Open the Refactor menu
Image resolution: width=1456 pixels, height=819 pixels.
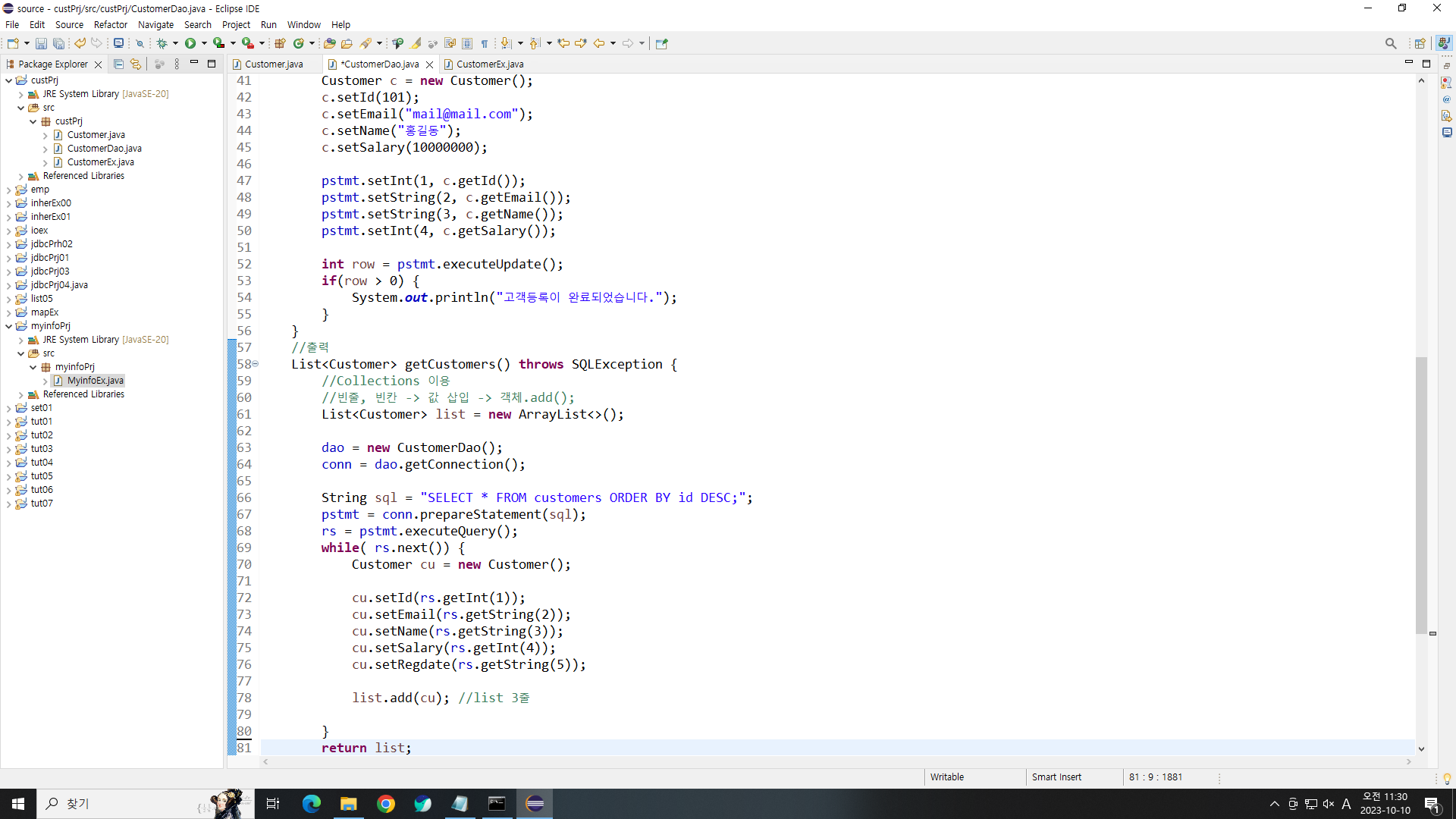110,25
